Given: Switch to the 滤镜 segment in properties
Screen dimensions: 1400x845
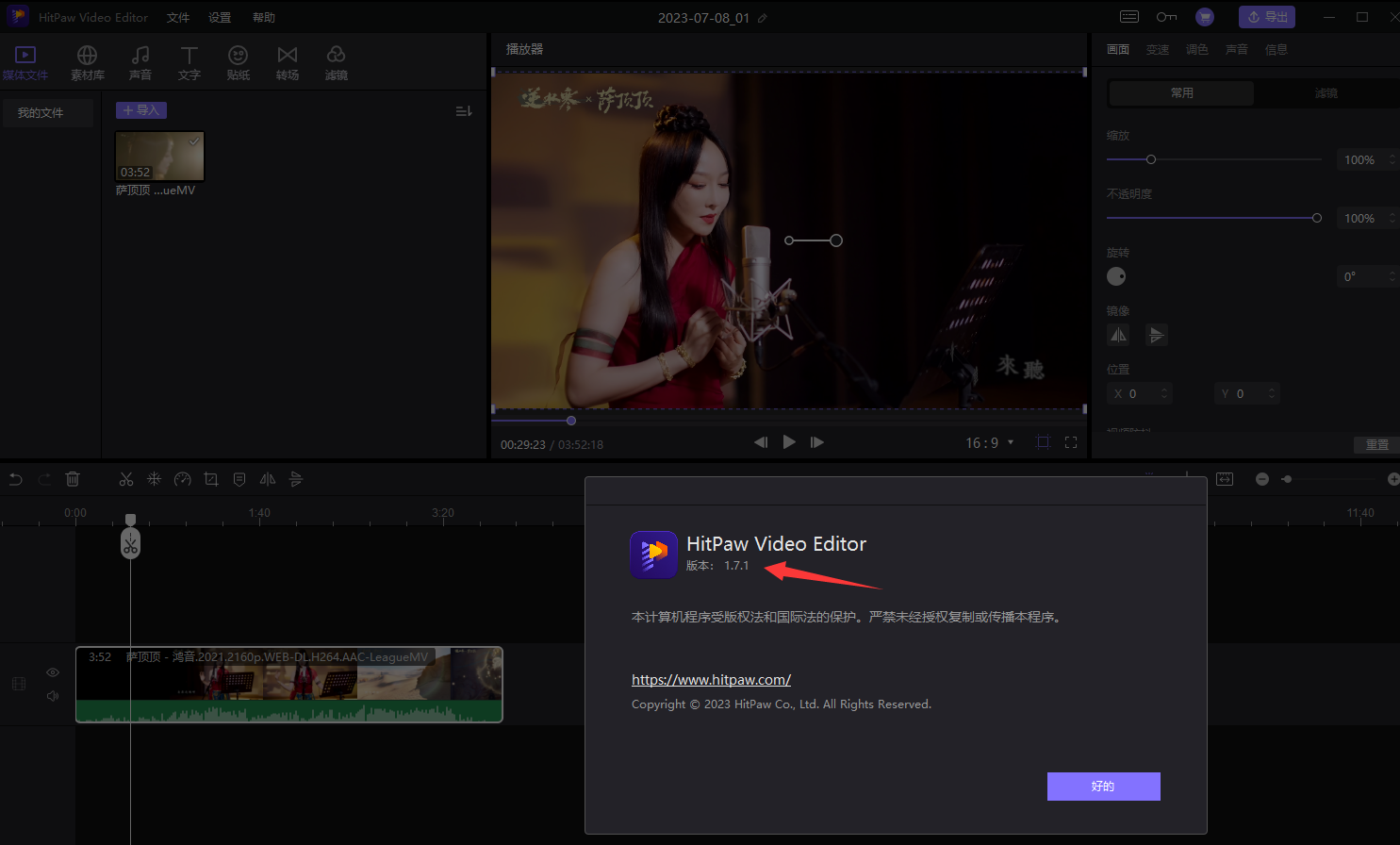Looking at the screenshot, I should click(1326, 92).
